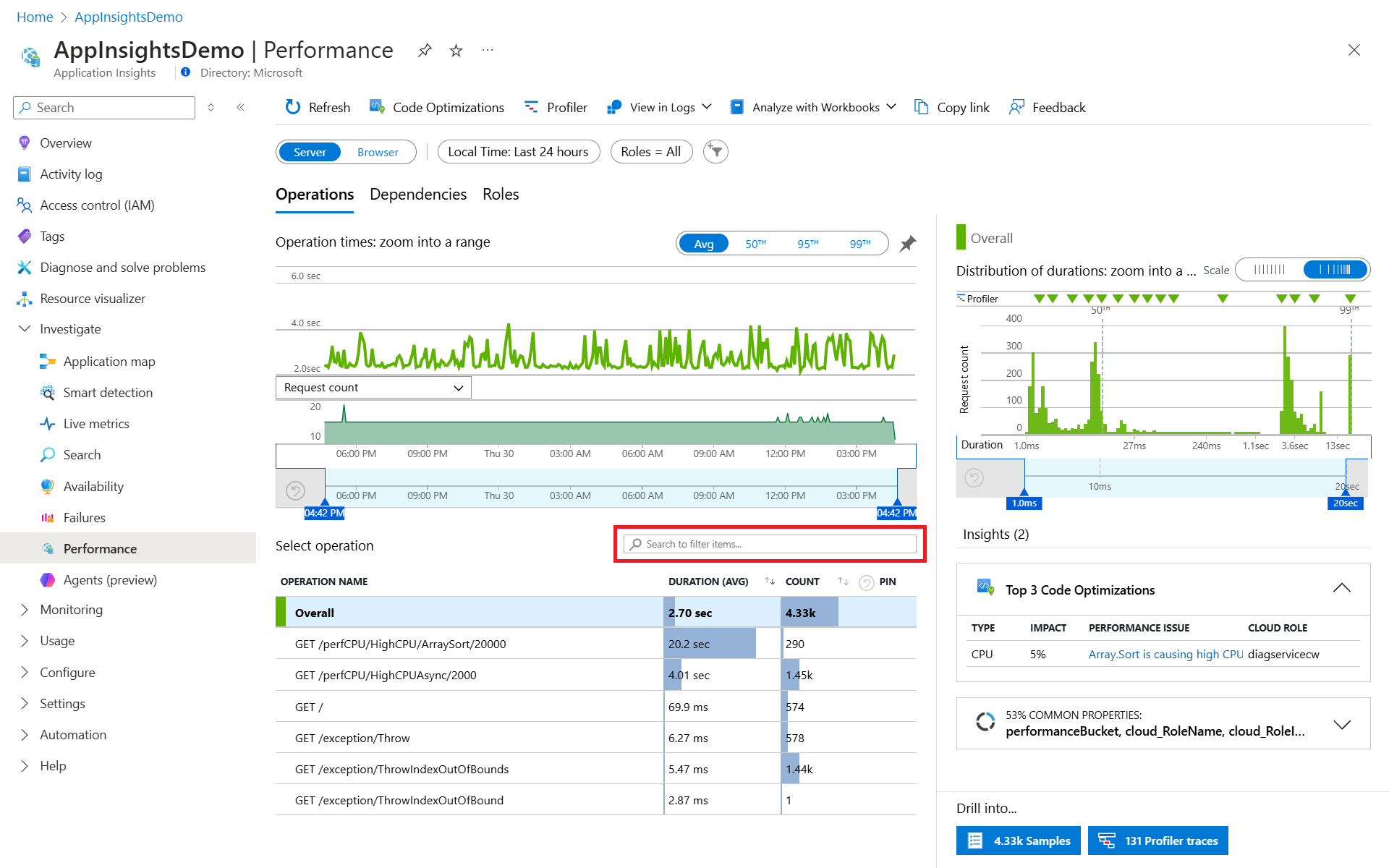
Task: Add page to favorites with star icon
Action: coord(456,50)
